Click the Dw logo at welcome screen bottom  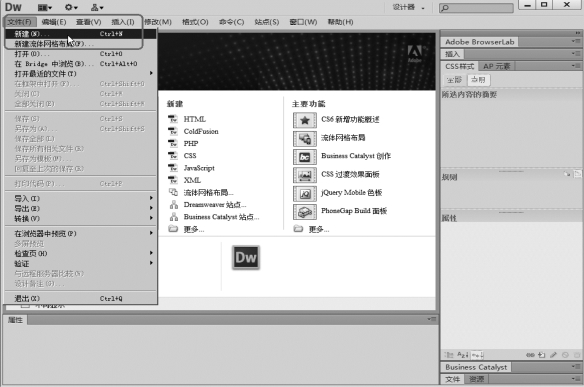[x=246, y=257]
